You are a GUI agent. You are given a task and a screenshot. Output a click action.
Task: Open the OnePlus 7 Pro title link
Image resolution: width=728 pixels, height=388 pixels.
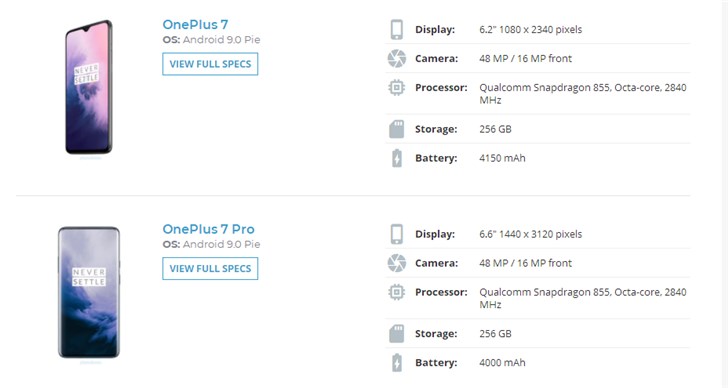208,229
